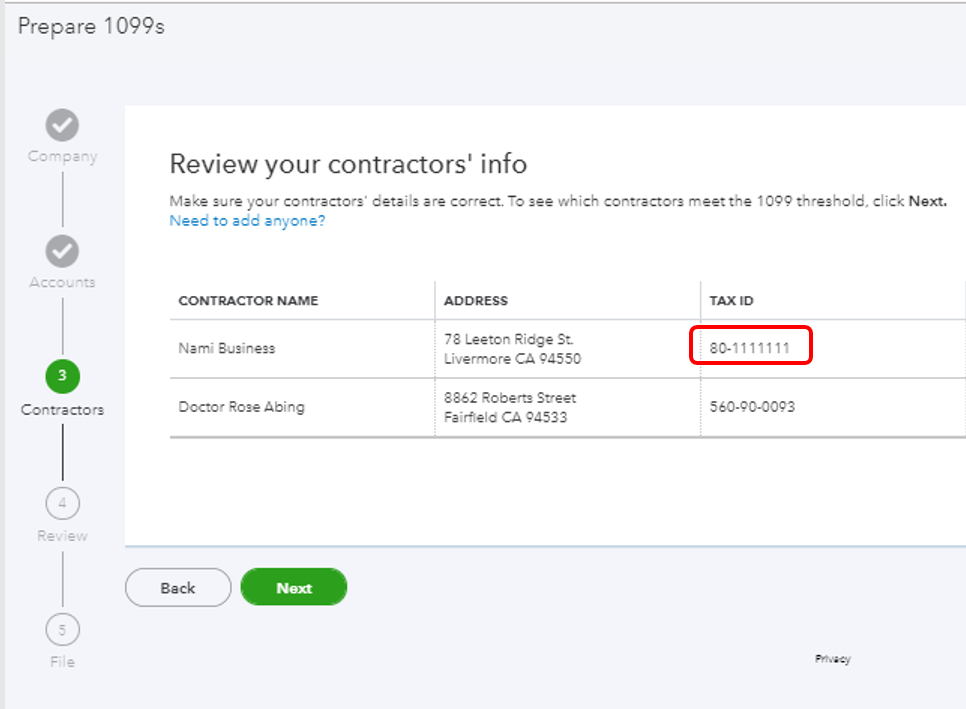Click the Accounts step checkmark icon

[x=62, y=251]
